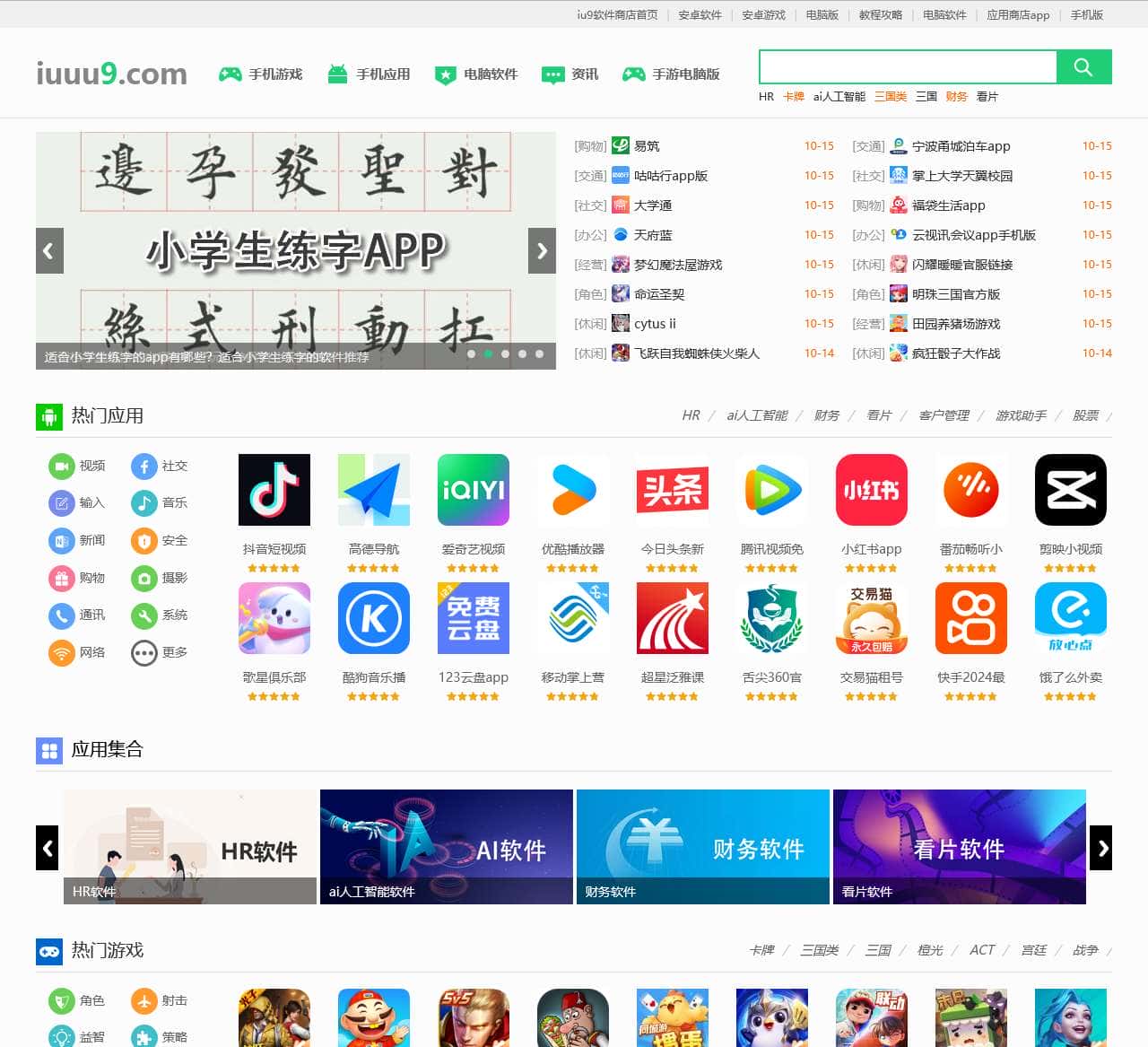This screenshot has width=1148, height=1047.
Task: Open the 视频 category icon
Action: coord(61,467)
